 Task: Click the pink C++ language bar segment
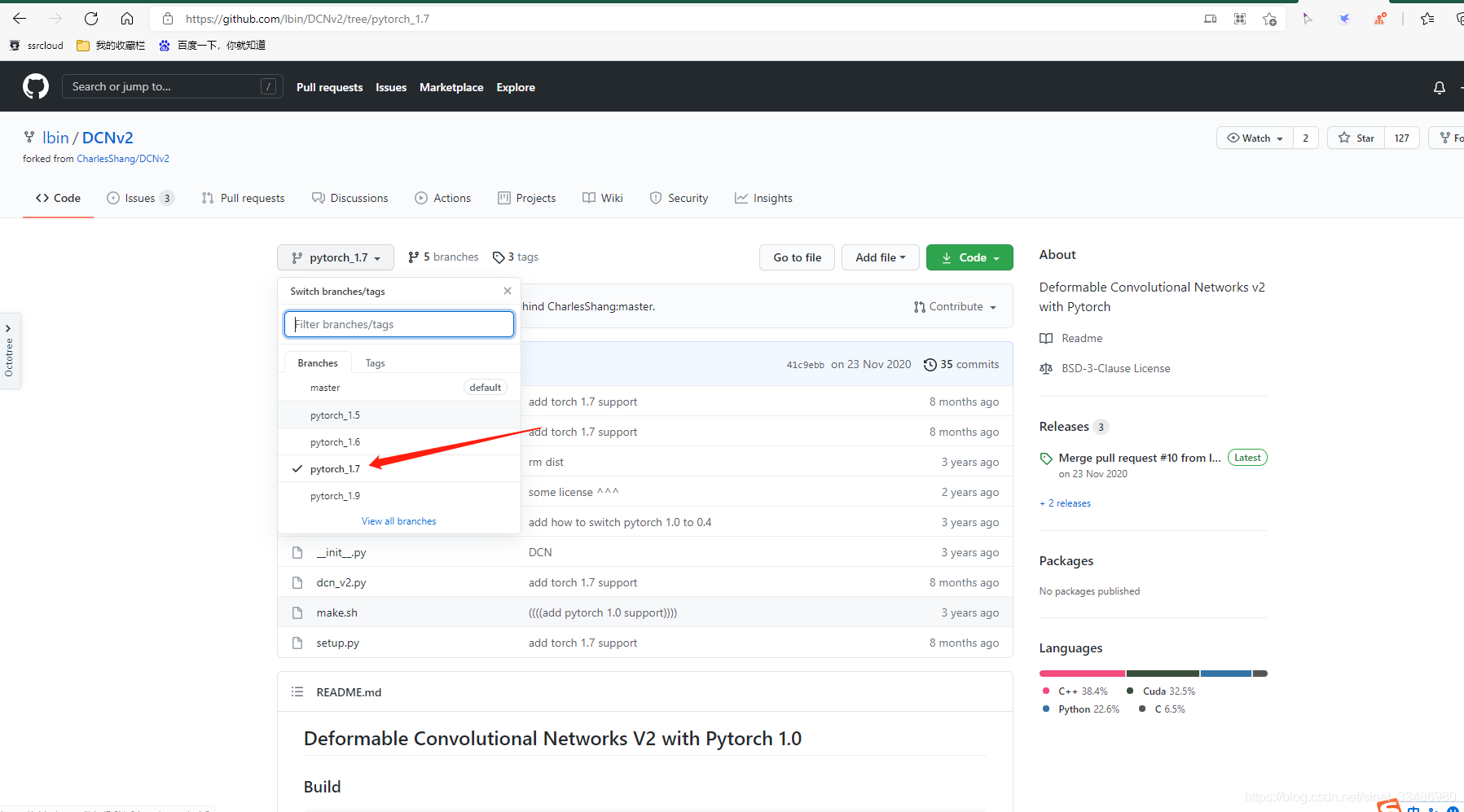coord(1082,674)
